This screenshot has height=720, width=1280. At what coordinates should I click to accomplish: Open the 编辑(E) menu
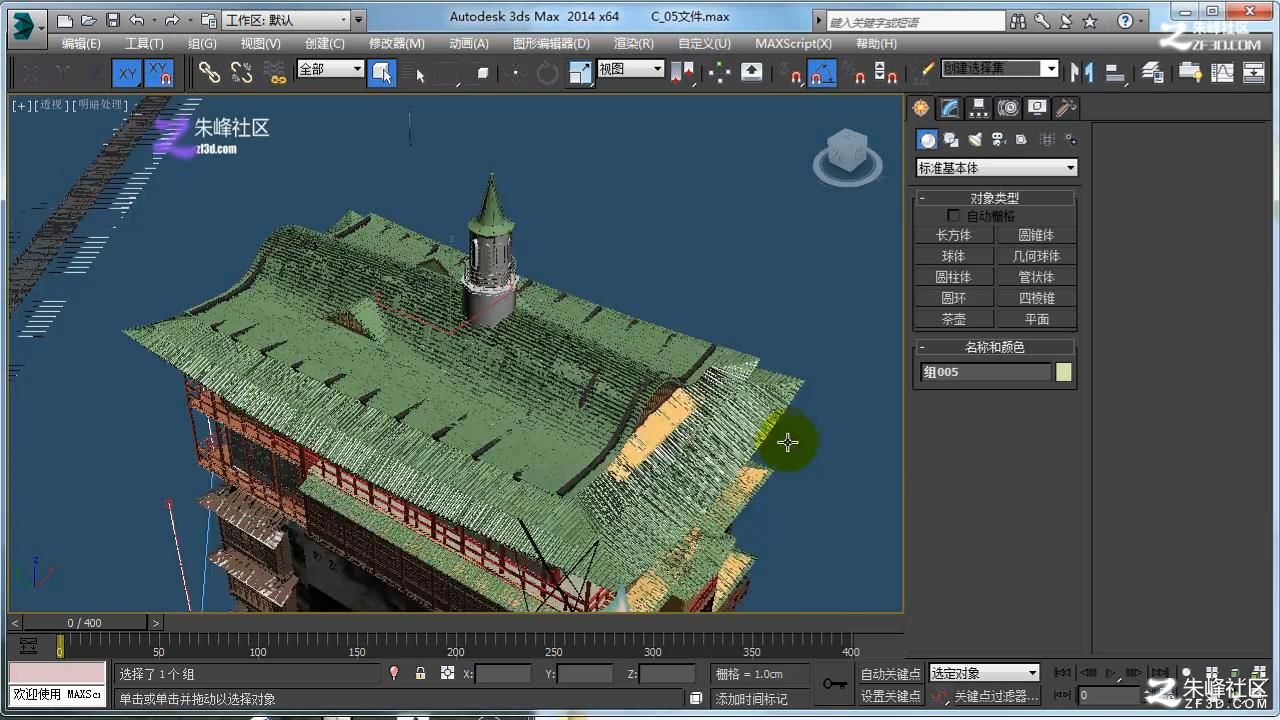pos(81,44)
